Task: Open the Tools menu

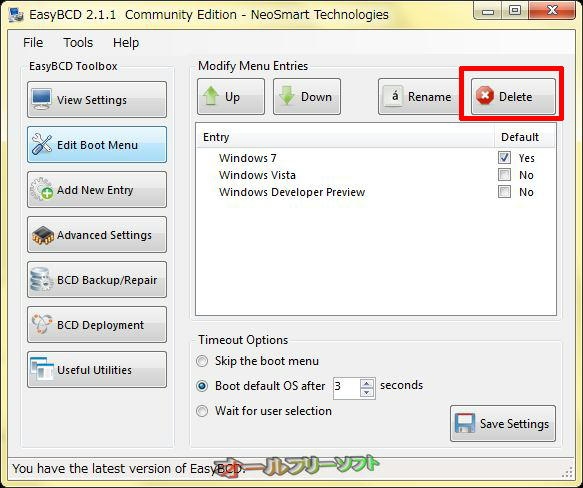Action: click(78, 42)
